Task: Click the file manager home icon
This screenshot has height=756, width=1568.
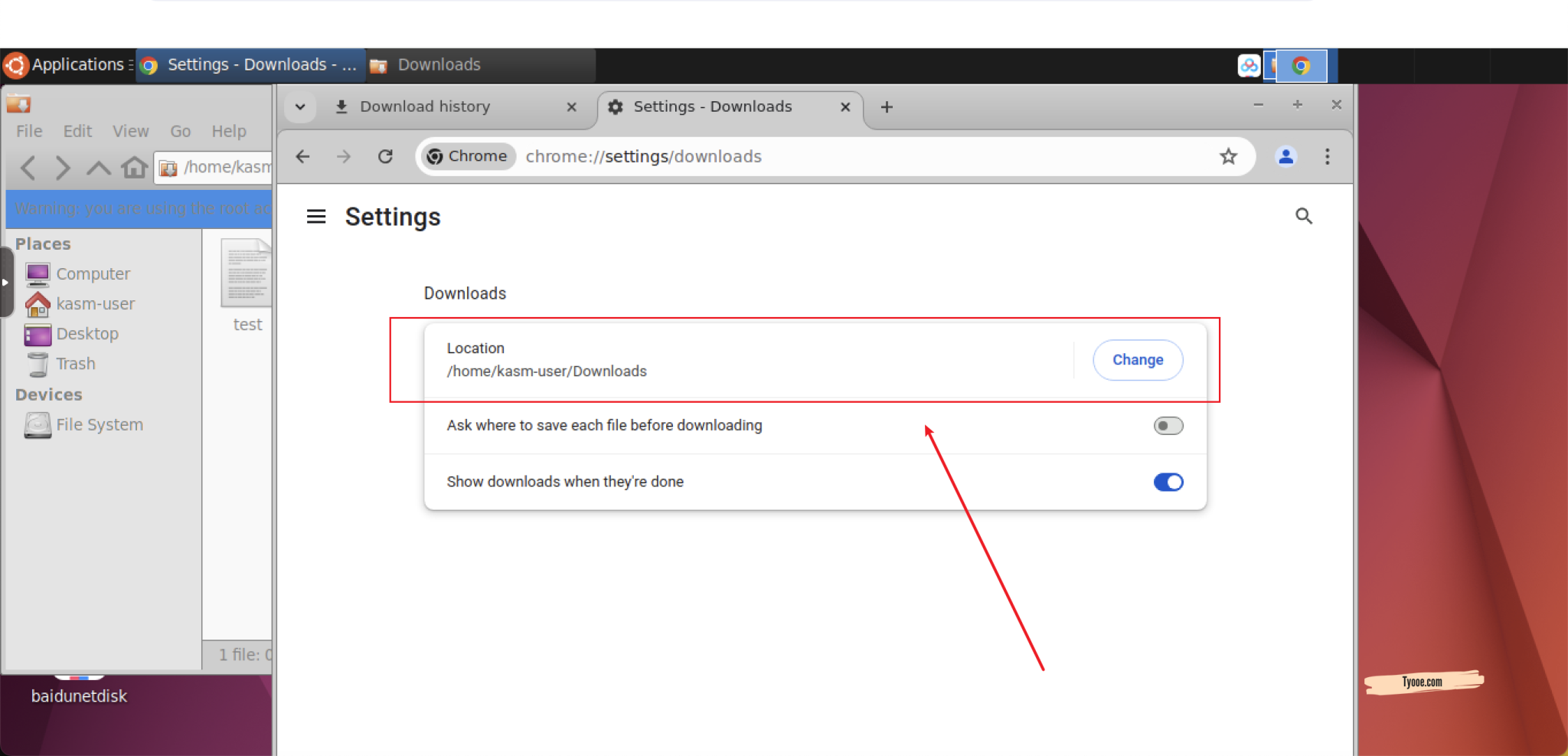Action: coord(135,167)
